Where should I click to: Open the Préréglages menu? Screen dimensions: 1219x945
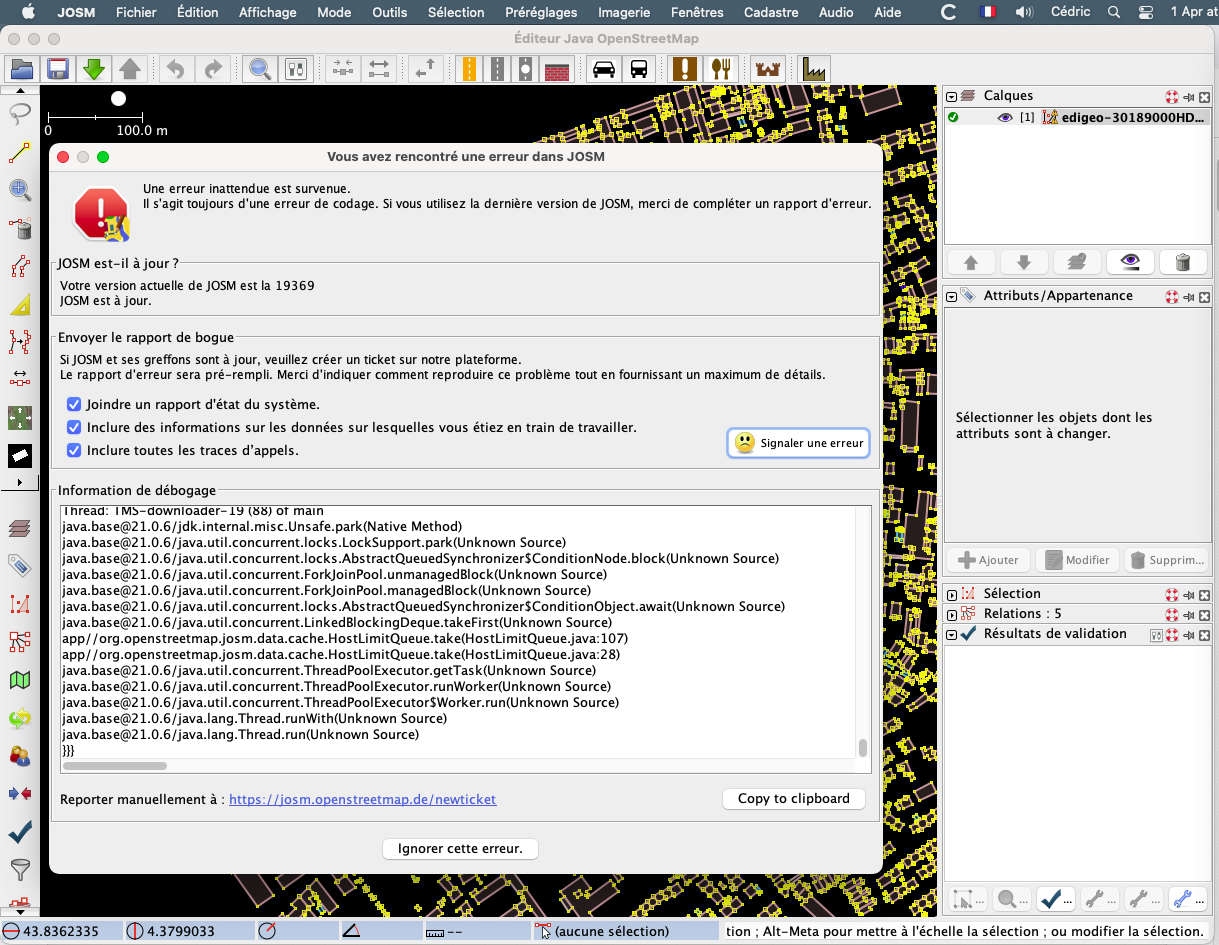point(541,12)
